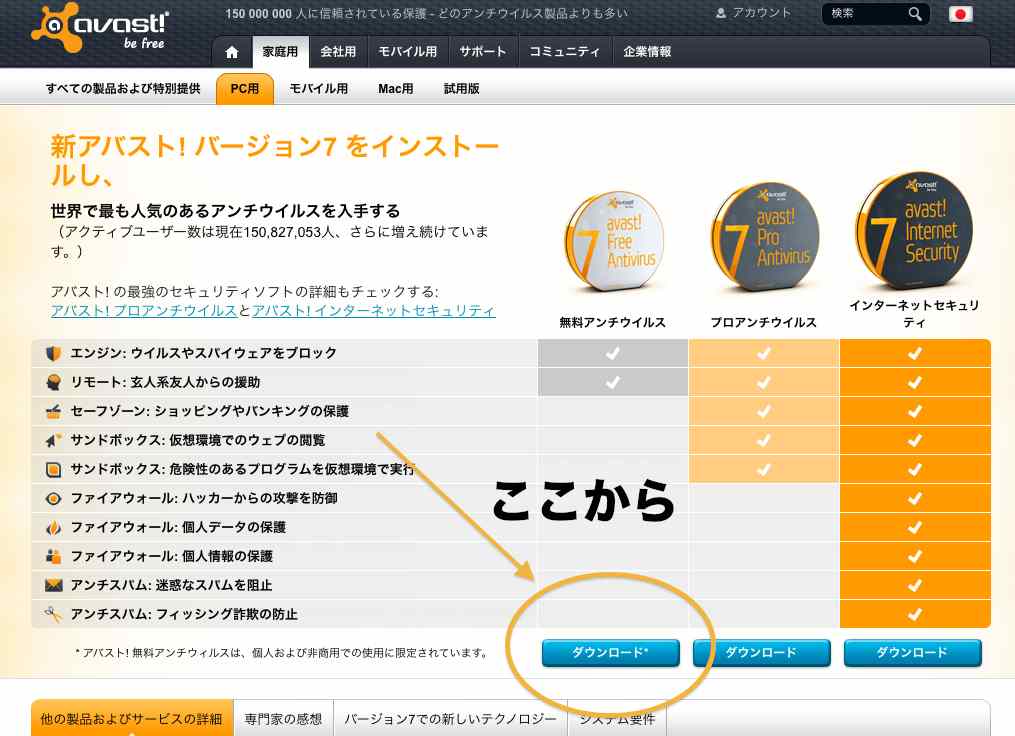Click ダウンロード under Pro Antivirus column

(x=761, y=652)
